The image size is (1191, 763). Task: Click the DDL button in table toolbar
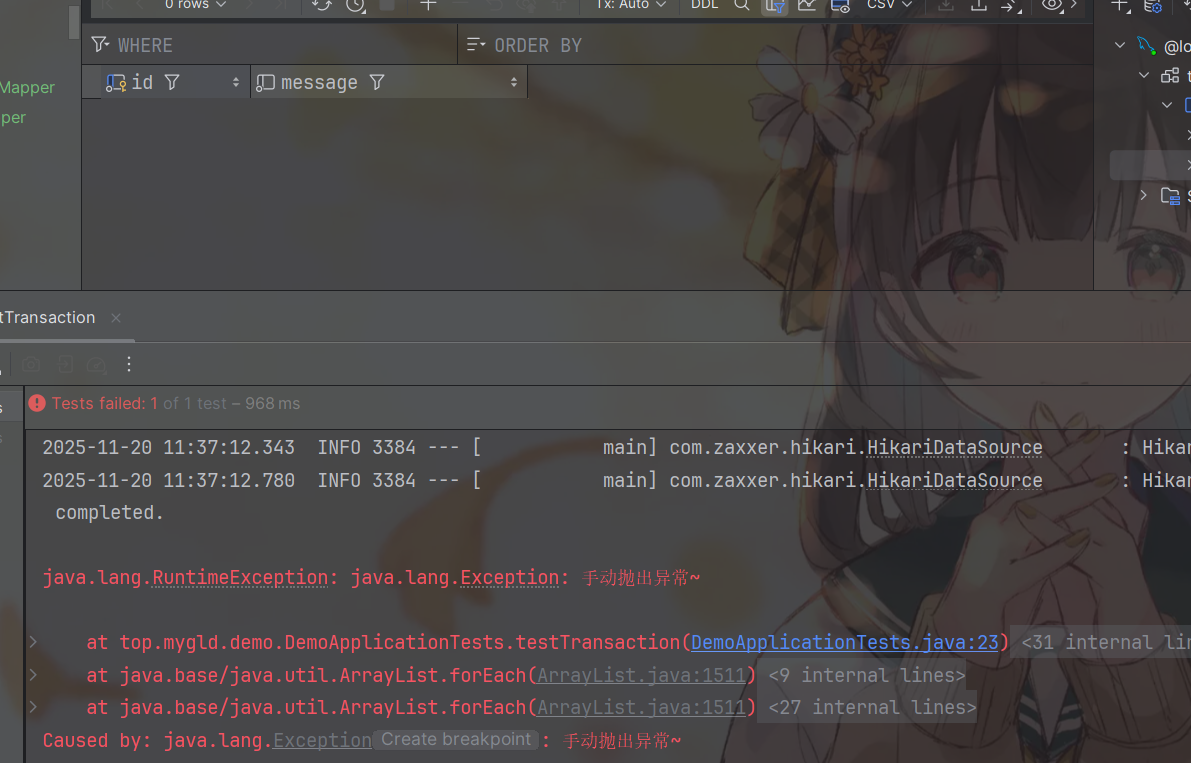point(704,5)
